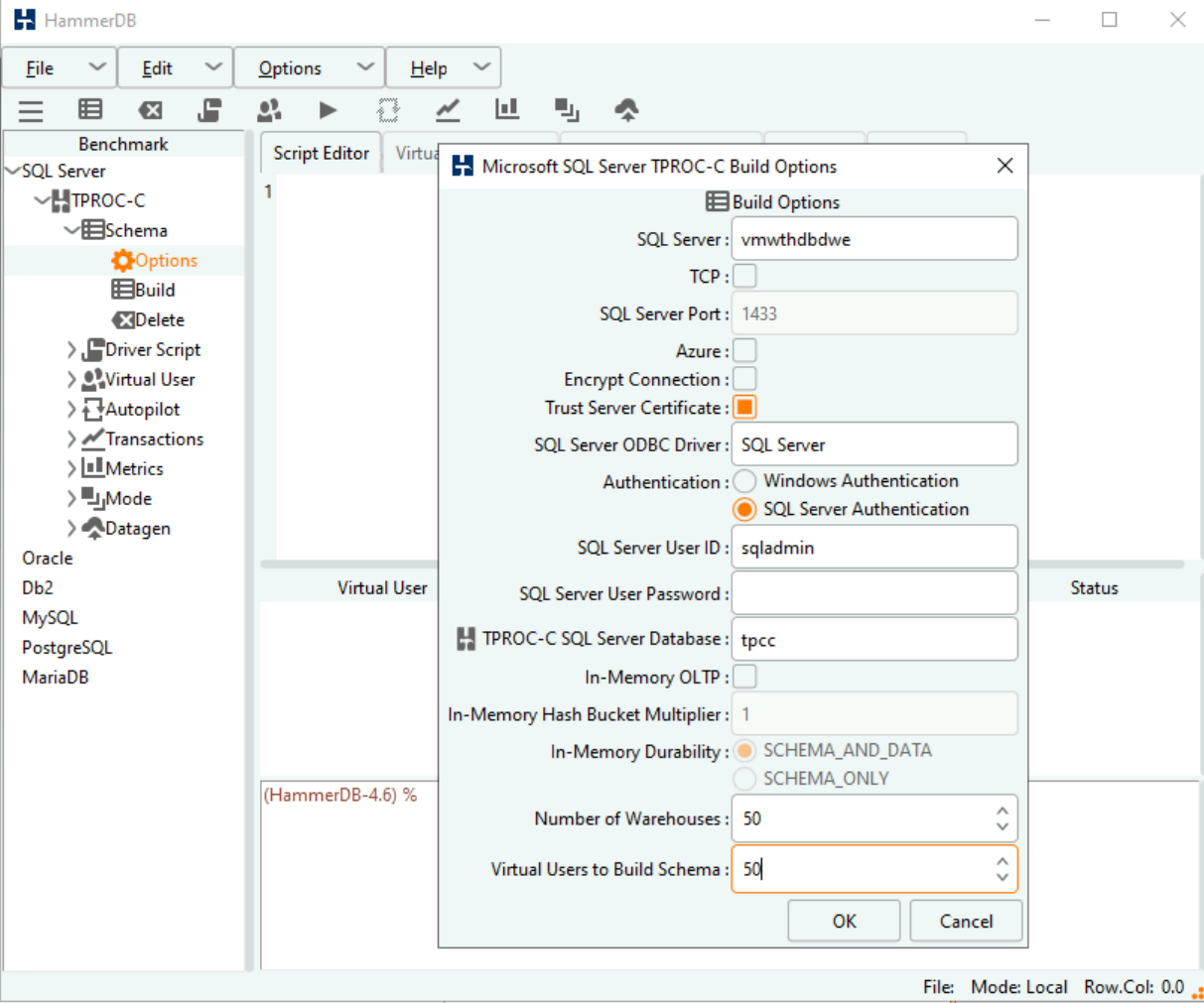Viewport: 1204px width, 1003px height.
Task: Switch to the Script Editor tab
Action: [321, 153]
